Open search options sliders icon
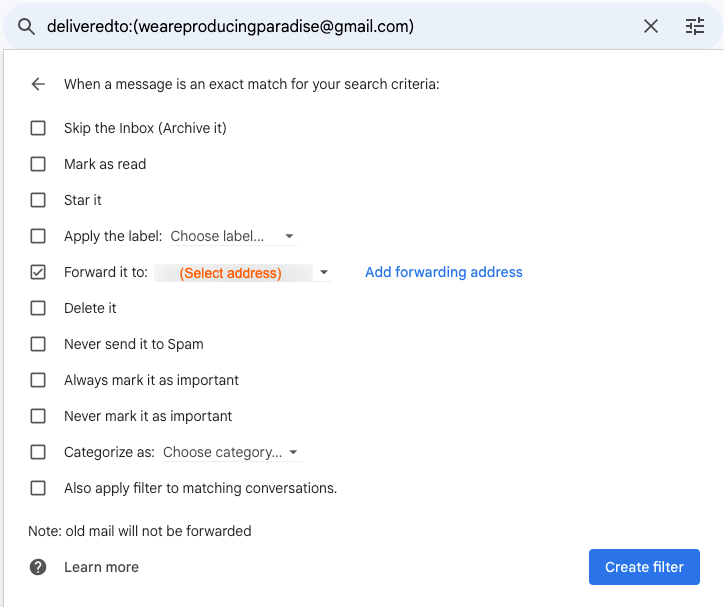The height and width of the screenshot is (607, 724). (x=694, y=26)
